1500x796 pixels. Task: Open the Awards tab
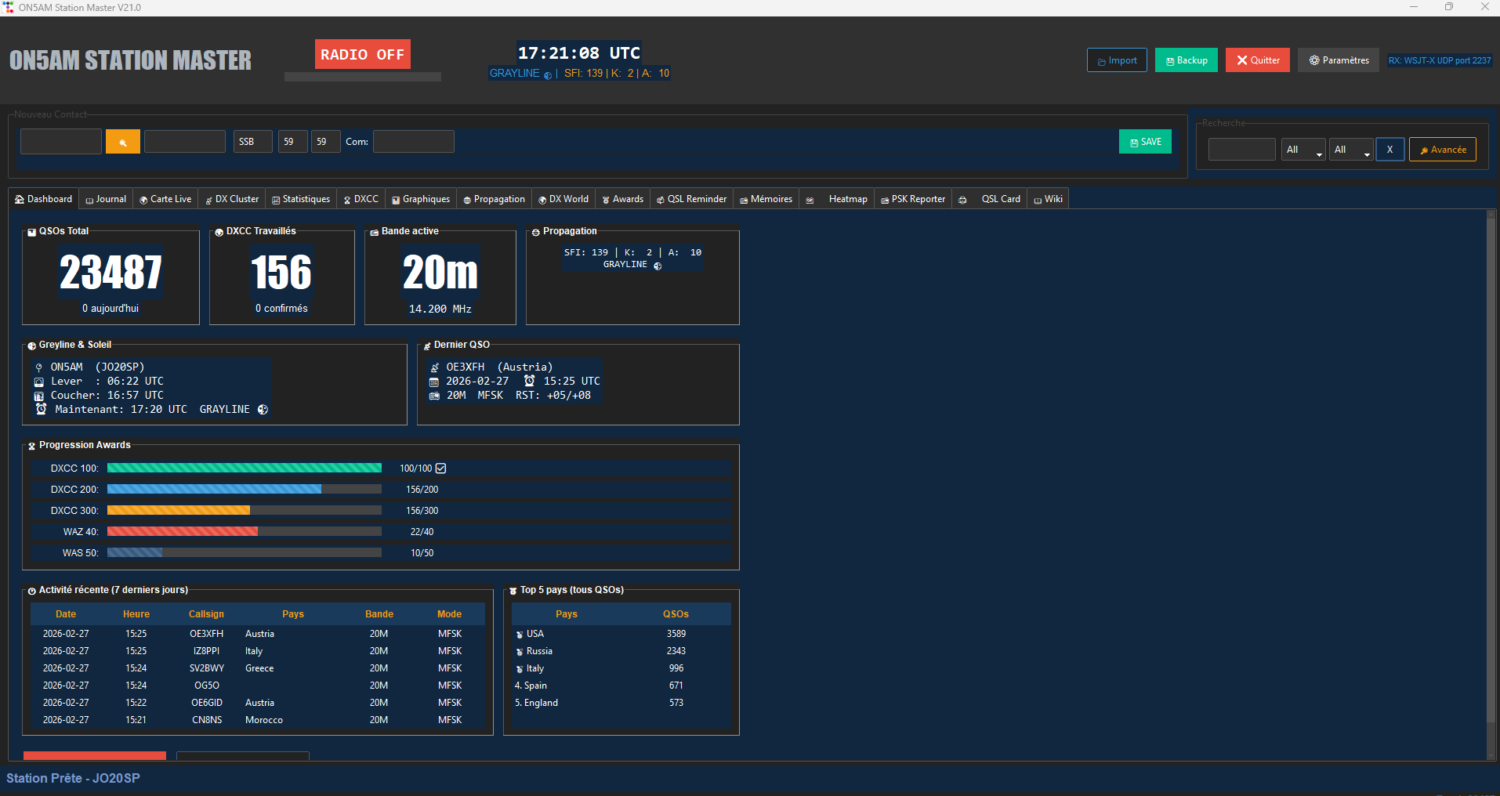point(622,199)
